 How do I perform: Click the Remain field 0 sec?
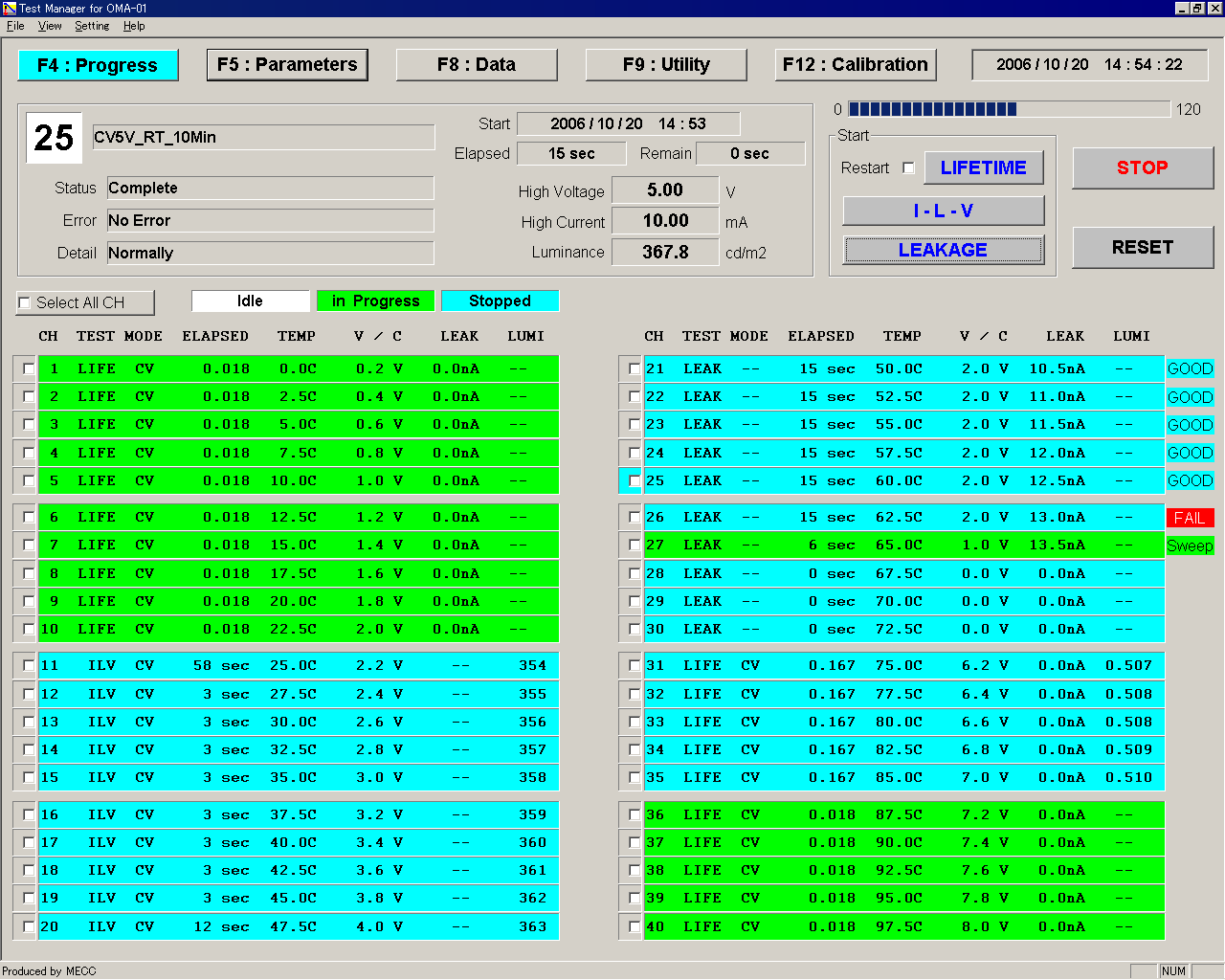coord(750,153)
